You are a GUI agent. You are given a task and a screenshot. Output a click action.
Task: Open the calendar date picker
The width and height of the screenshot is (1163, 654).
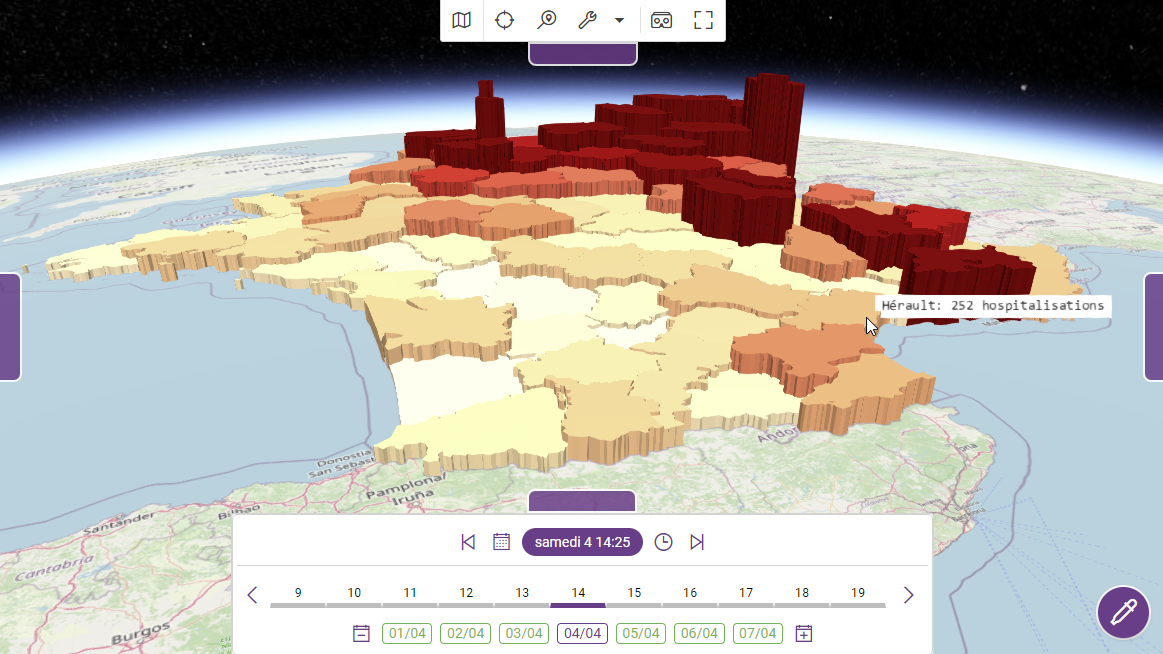pos(501,541)
